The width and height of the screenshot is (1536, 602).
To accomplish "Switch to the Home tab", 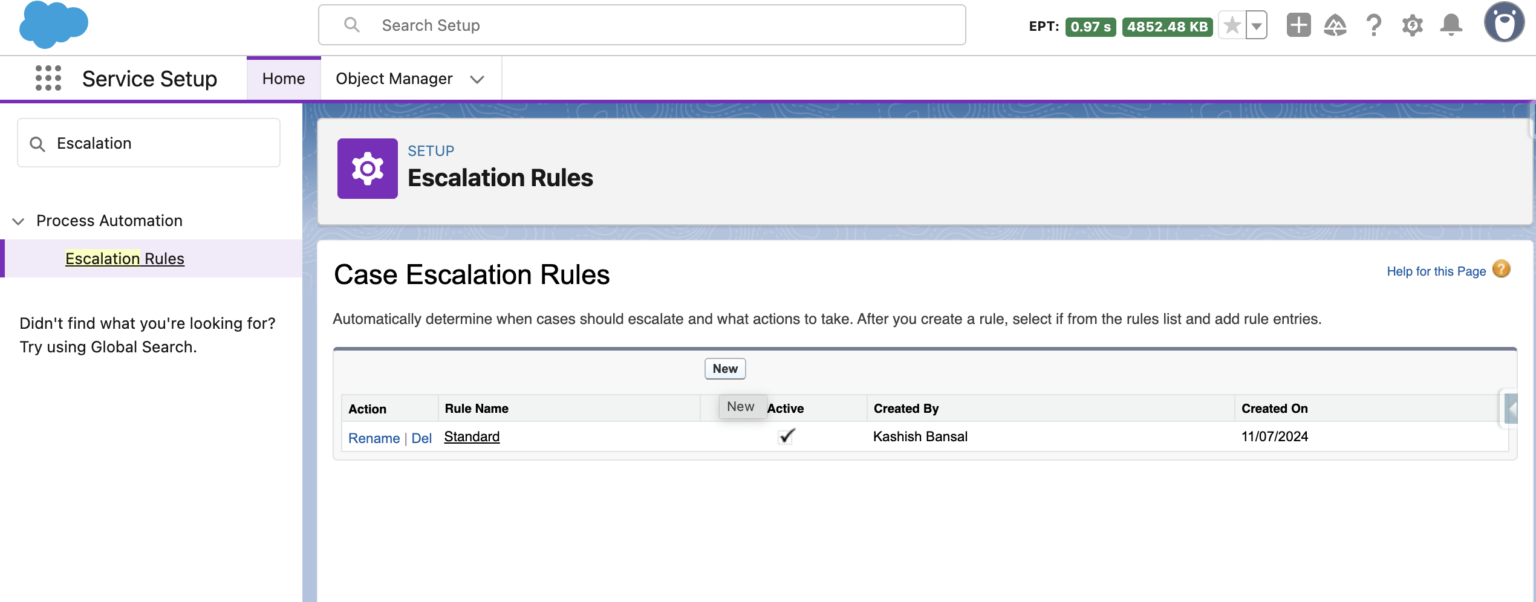I will click(x=283, y=78).
